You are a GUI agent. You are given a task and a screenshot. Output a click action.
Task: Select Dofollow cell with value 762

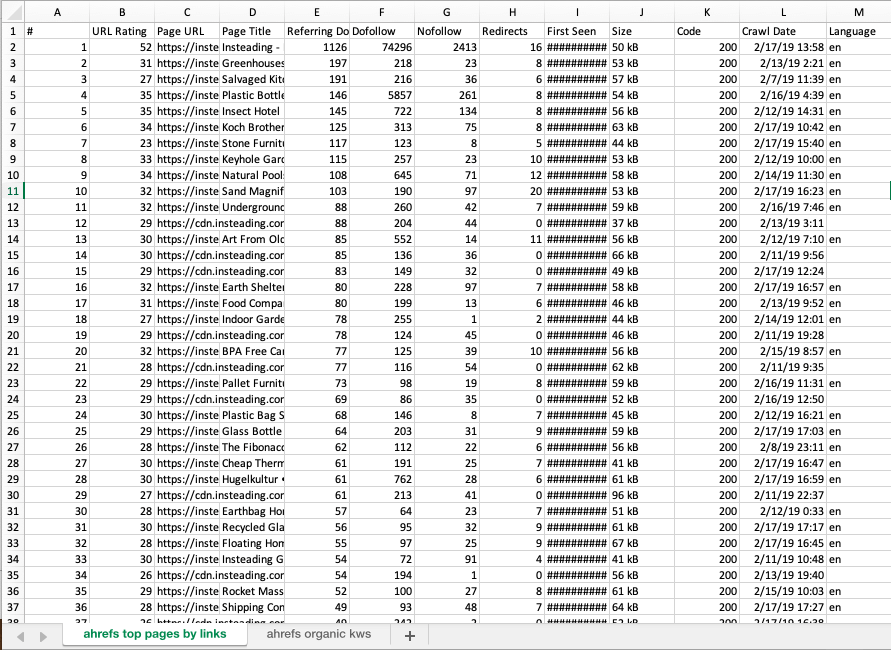[381, 480]
